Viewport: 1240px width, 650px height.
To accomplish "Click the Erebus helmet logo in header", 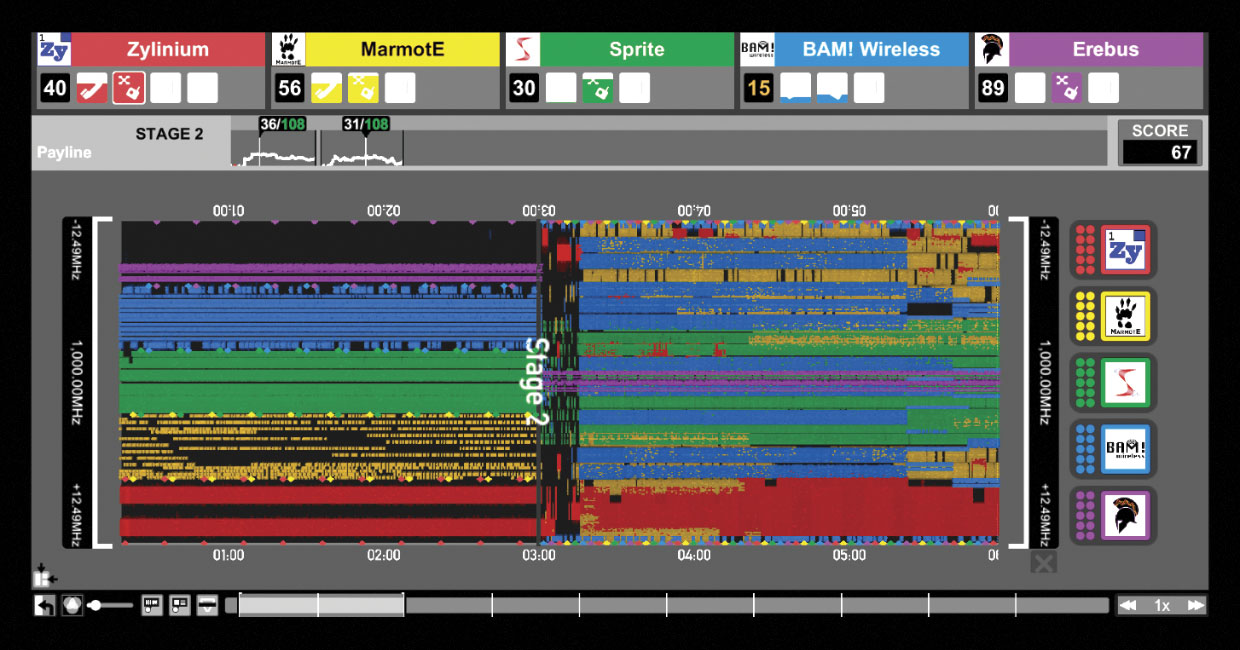I will pyautogui.click(x=991, y=49).
